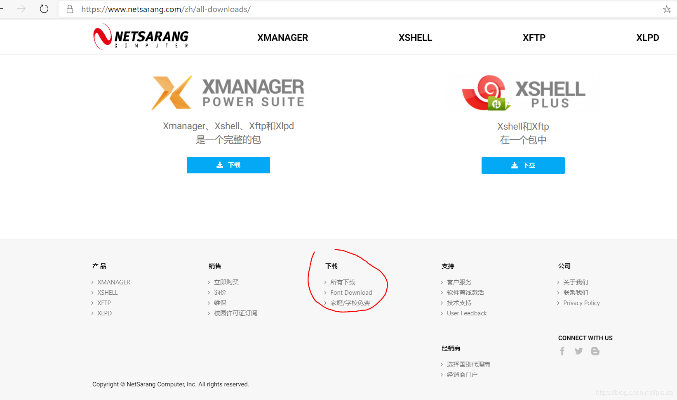This screenshot has width=677, height=400.
Task: Click the Xmanager Power Suite logo
Action: tap(228, 92)
